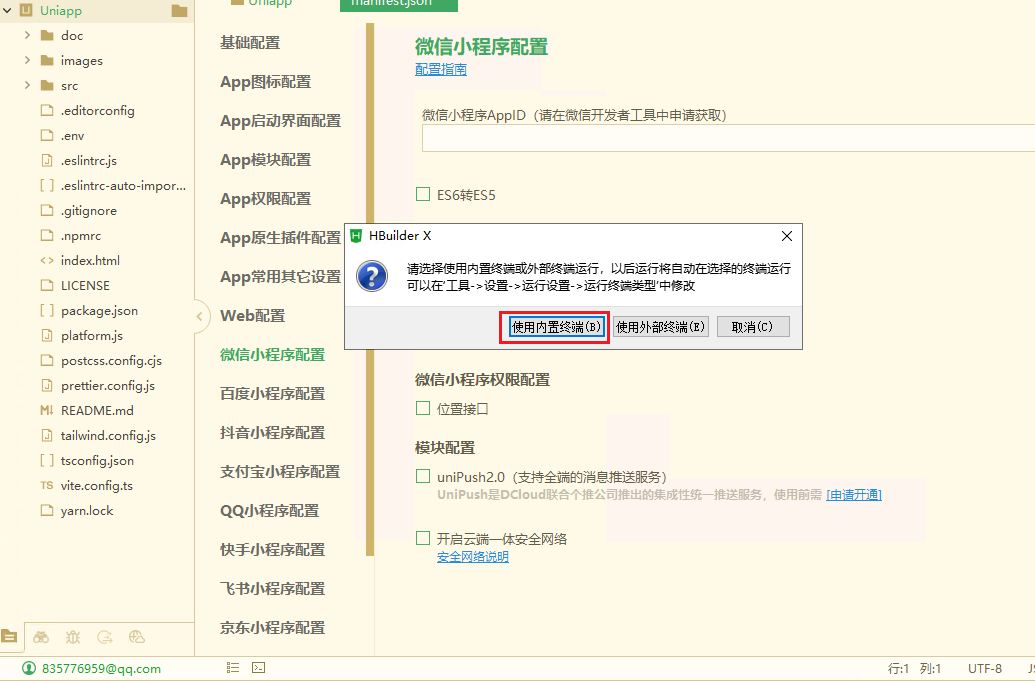
Task: Expand the src folder
Action: [27, 85]
